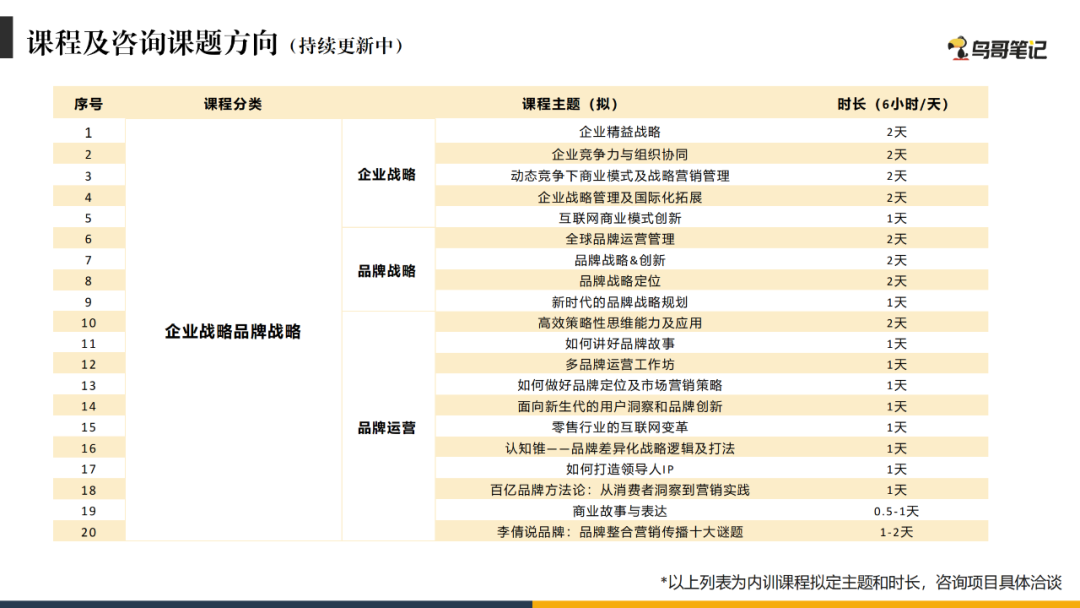Click the 课程主题（拟） column header
Image resolution: width=1080 pixels, height=608 pixels.
point(570,104)
